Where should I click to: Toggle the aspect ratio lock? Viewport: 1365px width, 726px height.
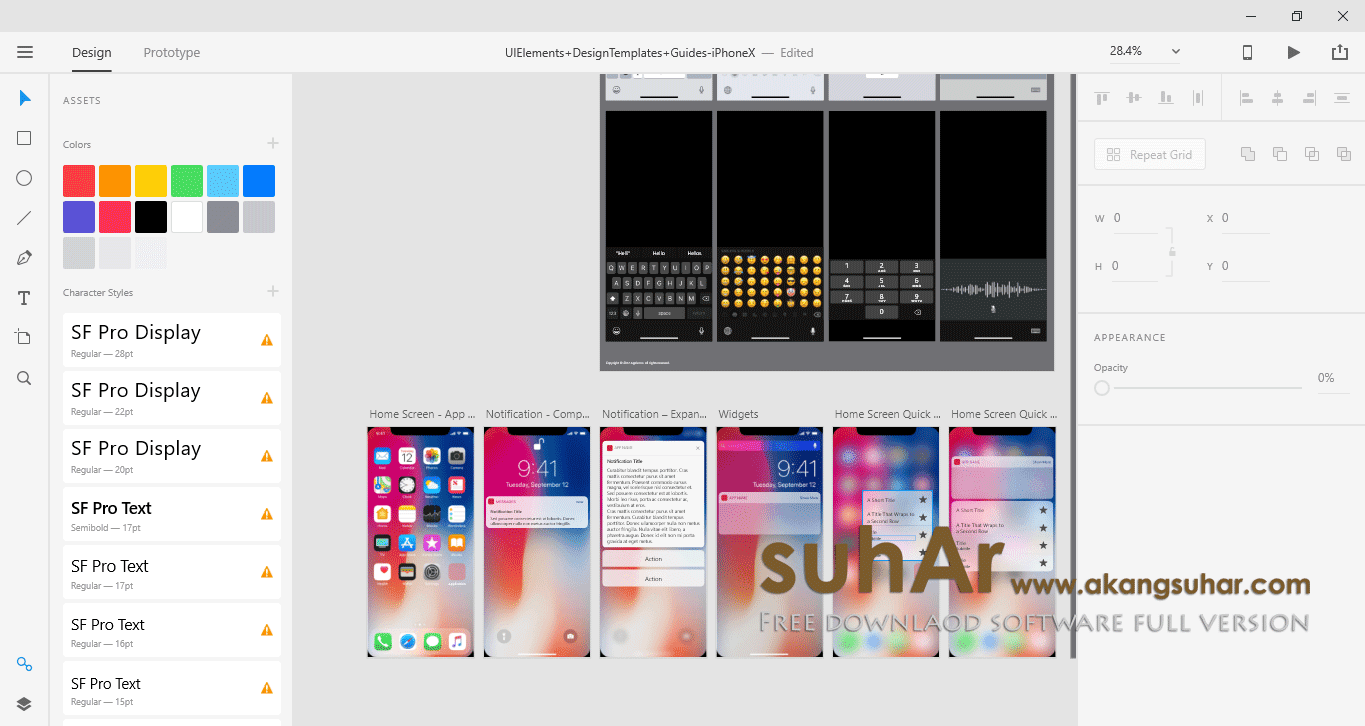1172,252
